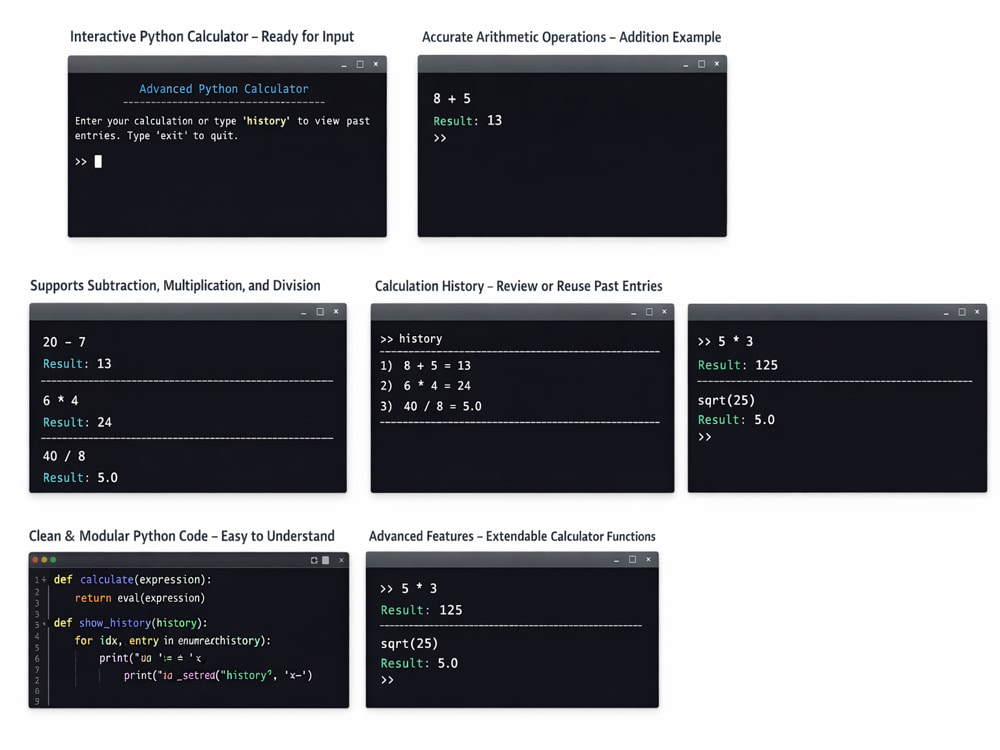Close the window showing 20 - 7
This screenshot has width=1000, height=750.
point(336,311)
